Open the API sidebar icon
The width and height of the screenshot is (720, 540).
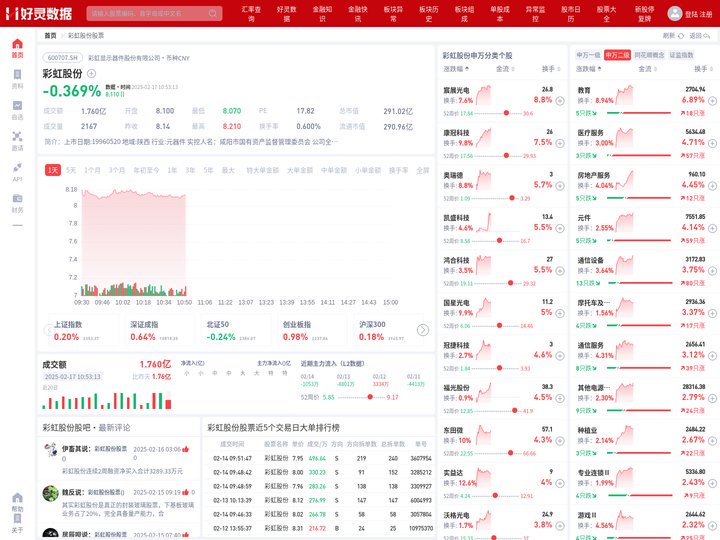click(17, 168)
